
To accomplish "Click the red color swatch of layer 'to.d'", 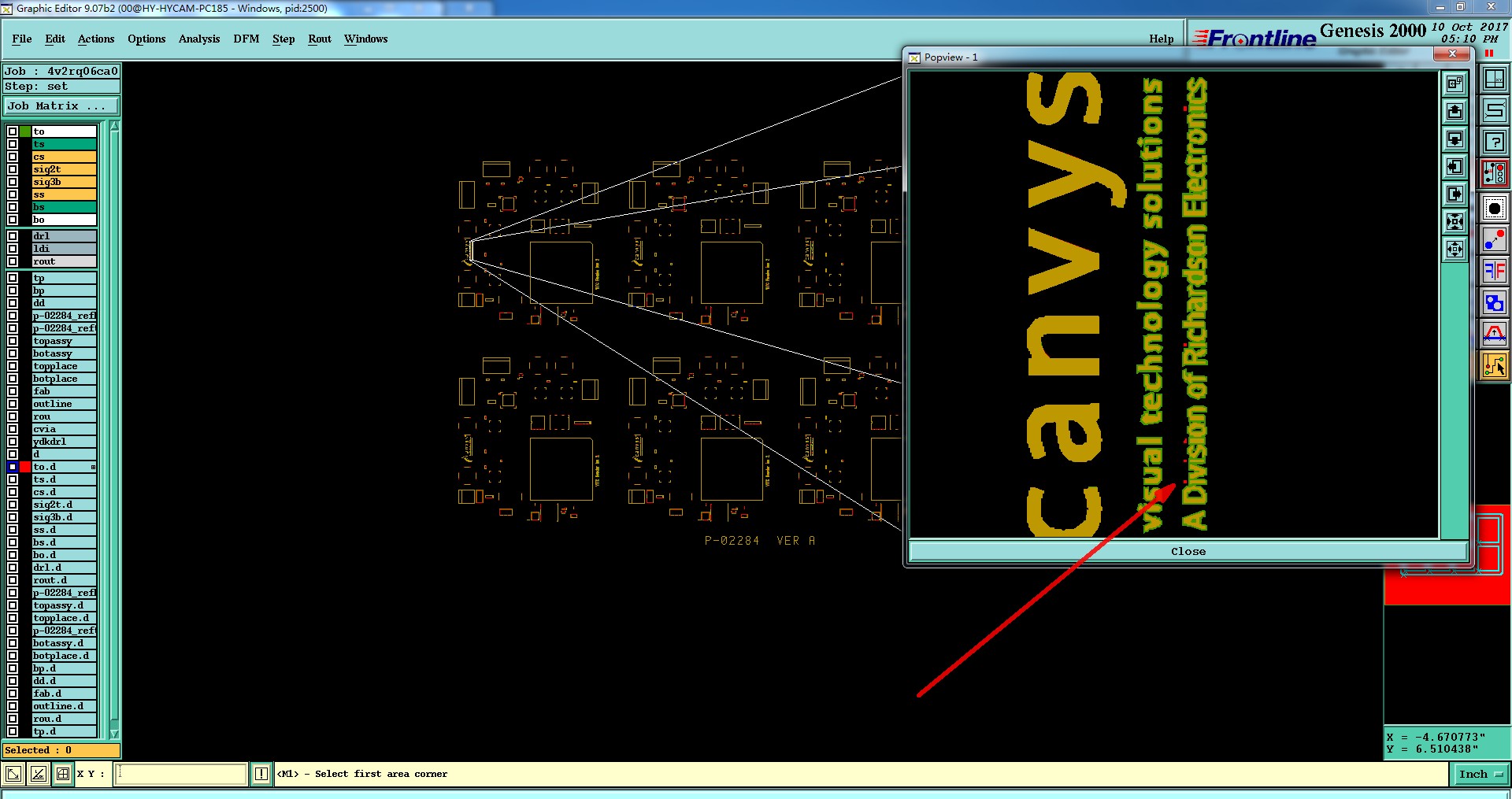I will tap(25, 467).
